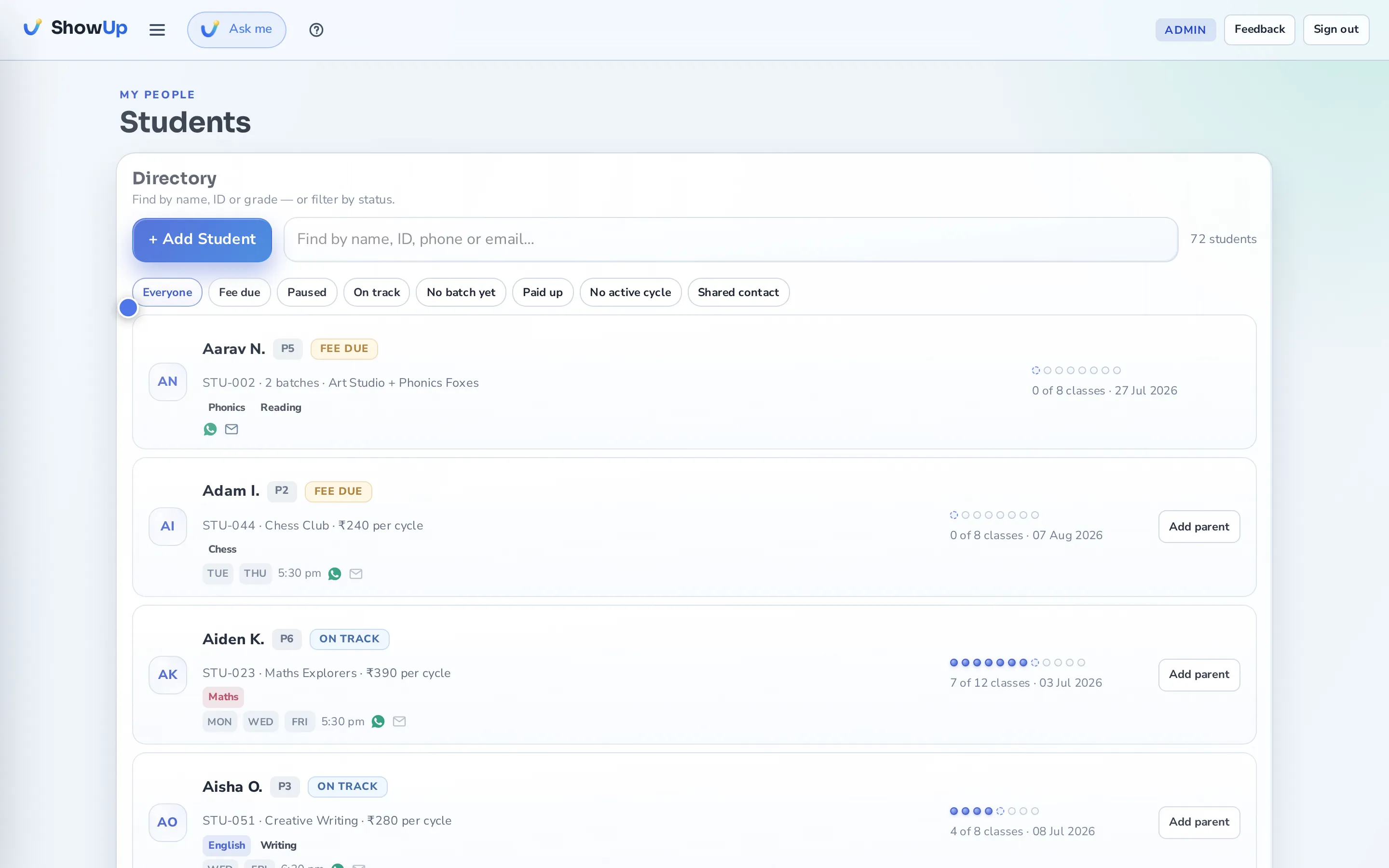Screen dimensions: 1389x868
Task: Click the AK avatar for Aiden K.
Action: (x=168, y=675)
